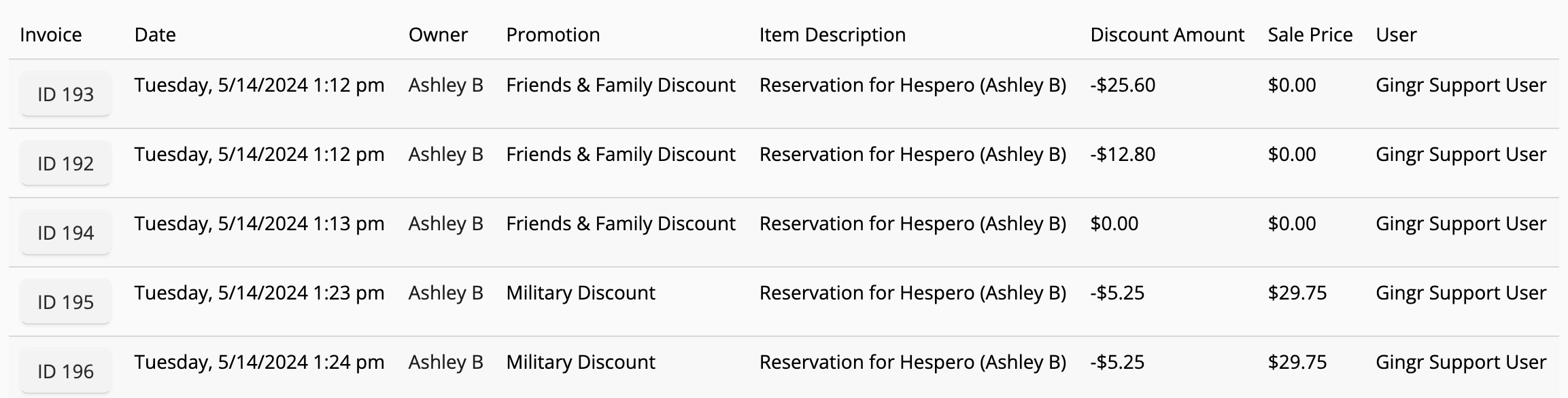Screen dimensions: 1568x398
Task: Select the 1:13 pm date cell
Action: [x=259, y=223]
